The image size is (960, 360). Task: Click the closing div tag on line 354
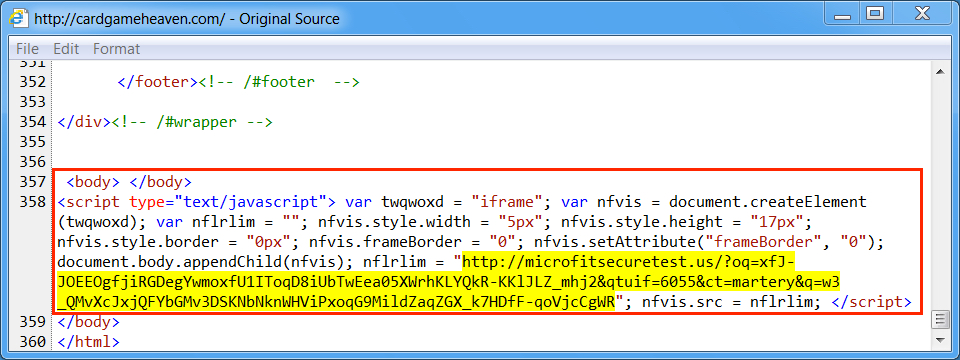pos(84,122)
